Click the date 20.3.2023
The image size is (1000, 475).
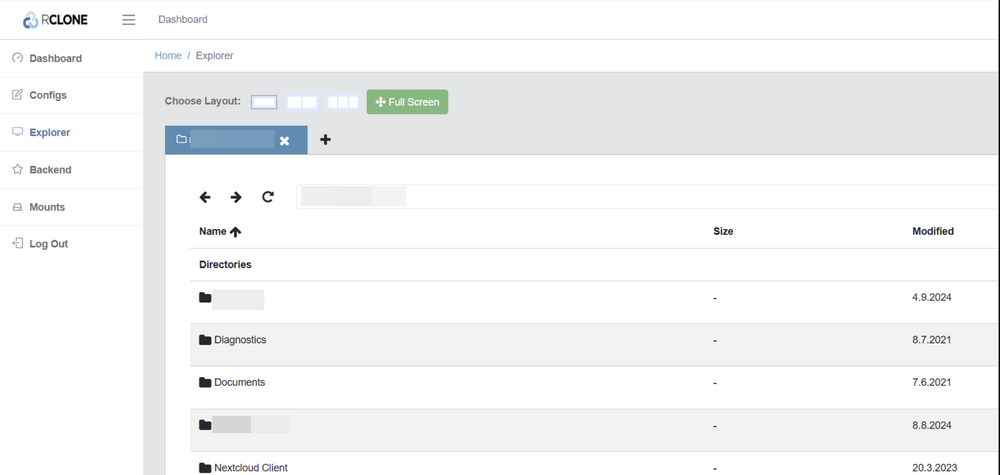tap(934, 468)
